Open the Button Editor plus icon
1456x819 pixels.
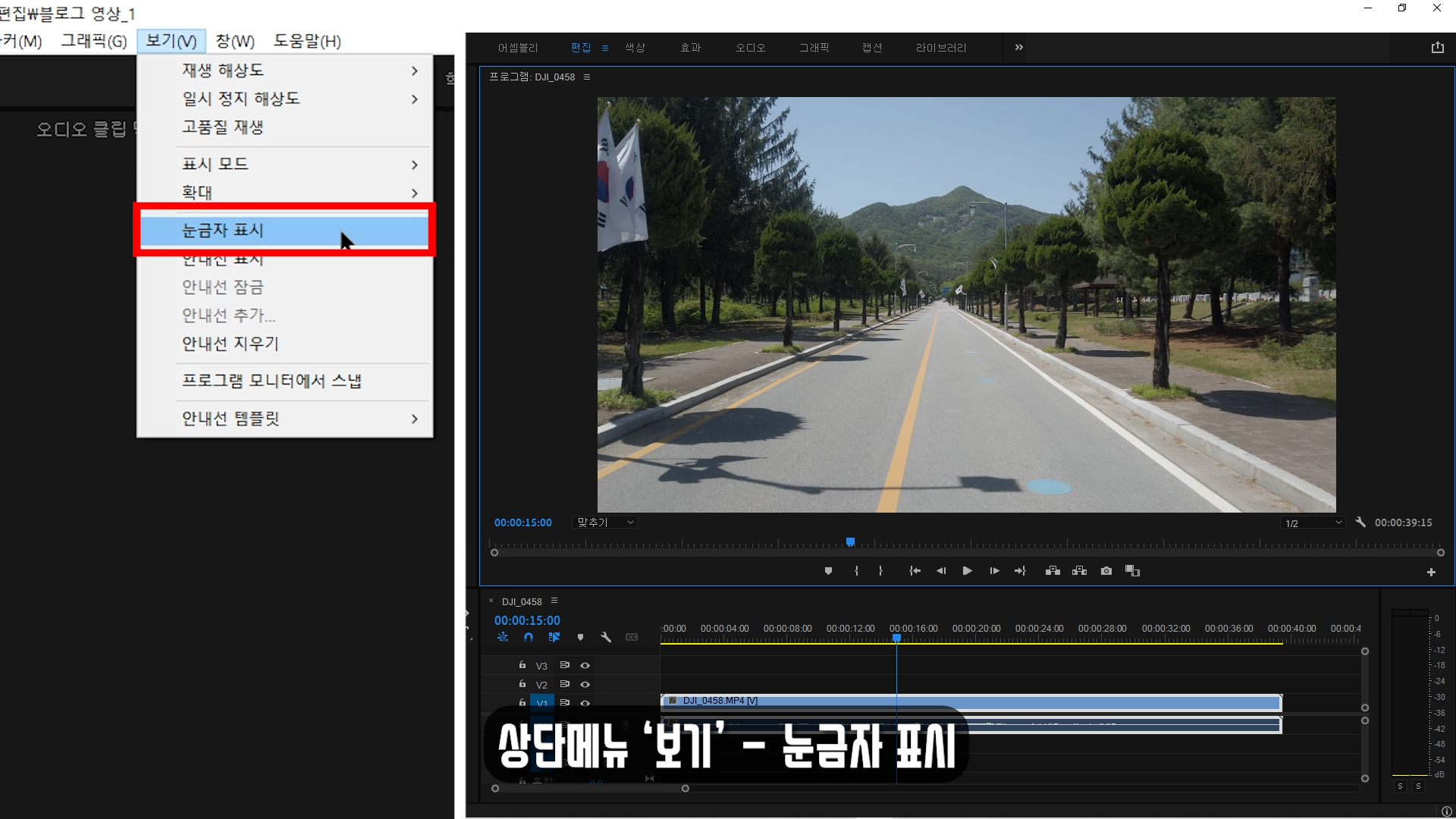click(x=1431, y=573)
